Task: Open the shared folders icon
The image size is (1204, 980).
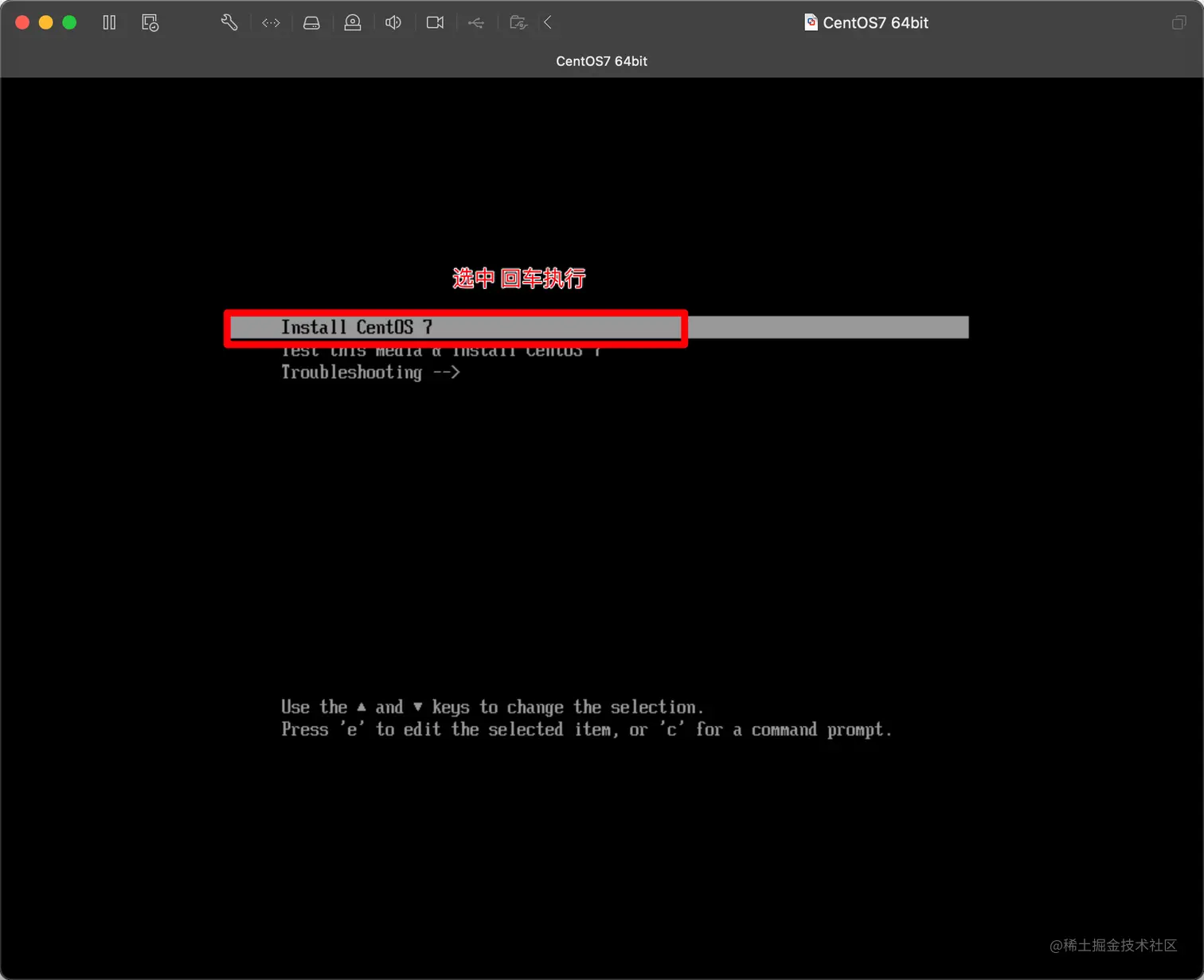Action: [x=518, y=22]
